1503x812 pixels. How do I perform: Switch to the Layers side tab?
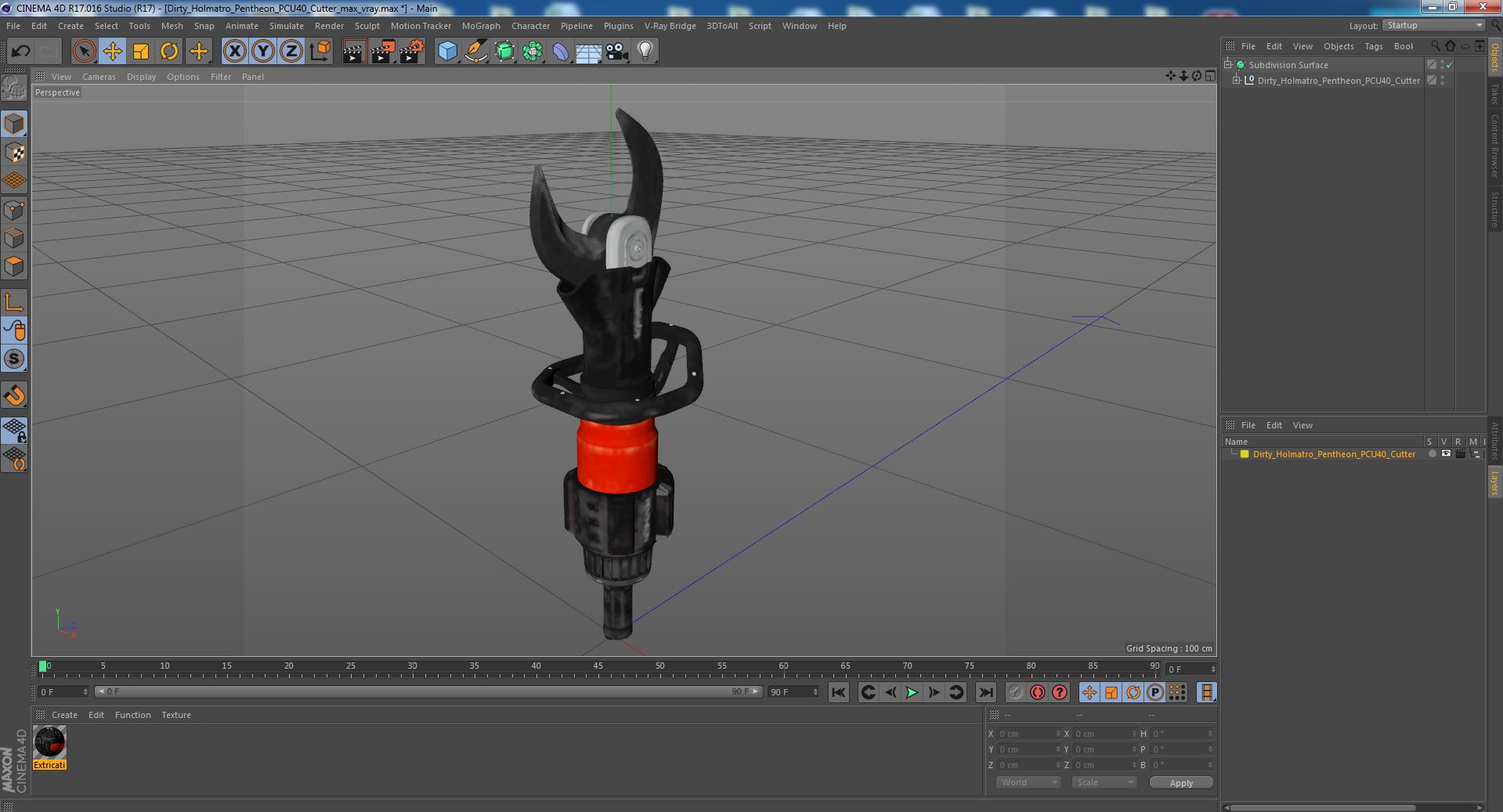coord(1494,483)
